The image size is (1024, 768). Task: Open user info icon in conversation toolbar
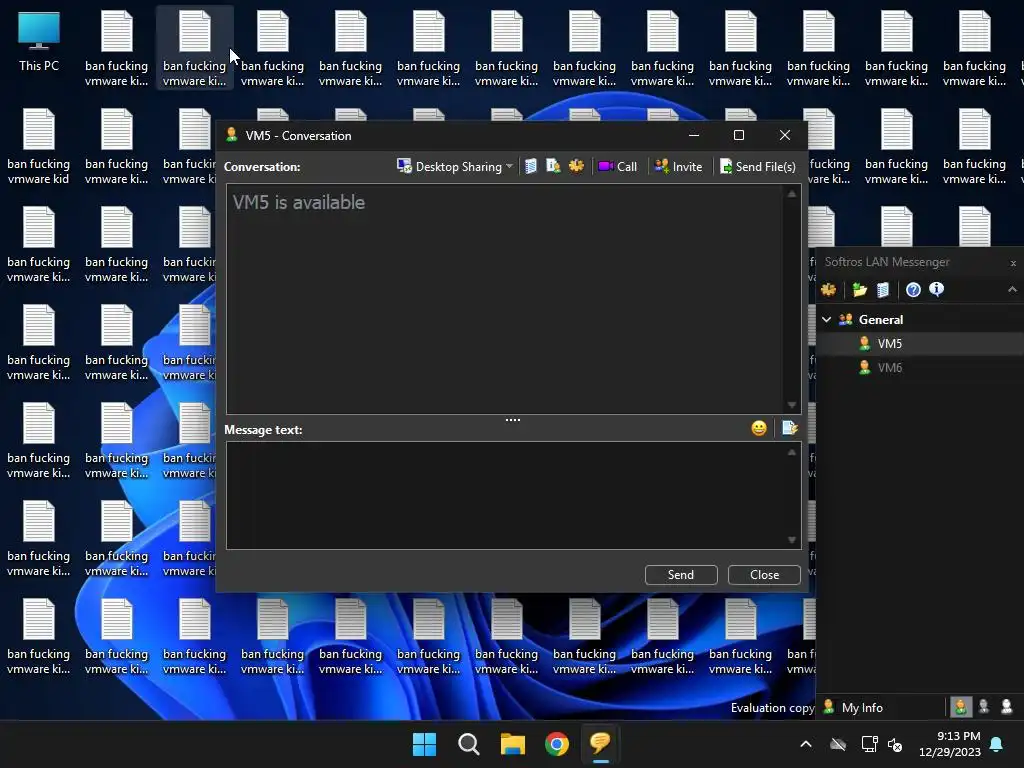tap(553, 167)
